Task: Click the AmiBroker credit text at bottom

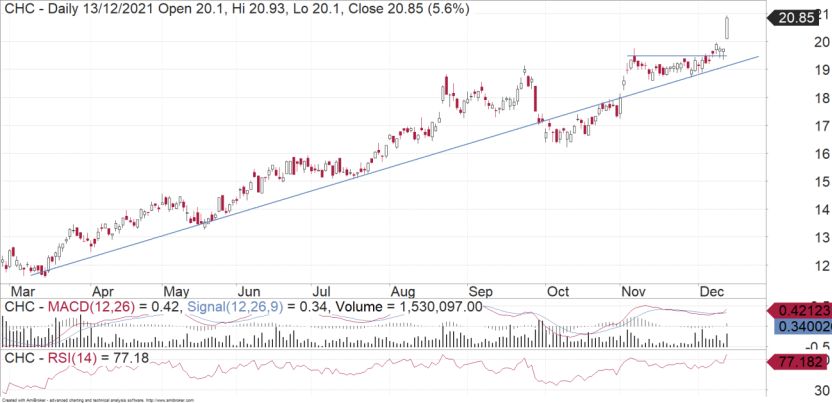Action: pos(98,400)
